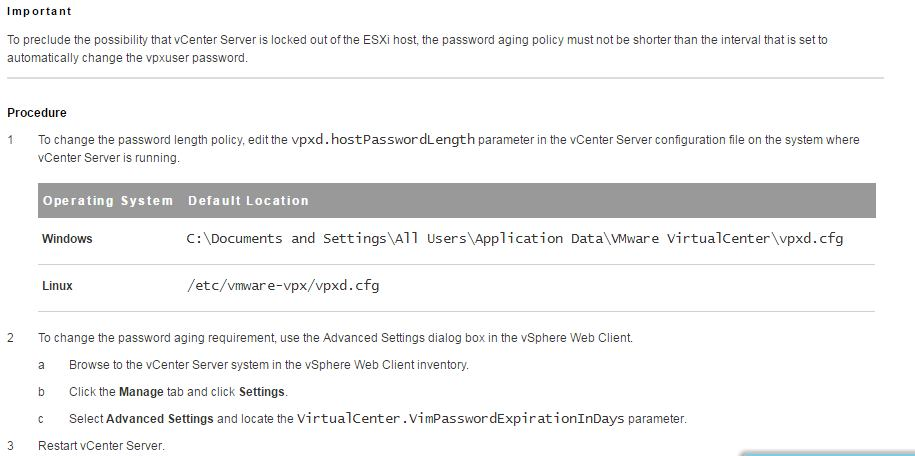Click the Windows vpxd.cfg file path
Image resolution: width=915 pixels, height=456 pixels.
tap(515, 239)
